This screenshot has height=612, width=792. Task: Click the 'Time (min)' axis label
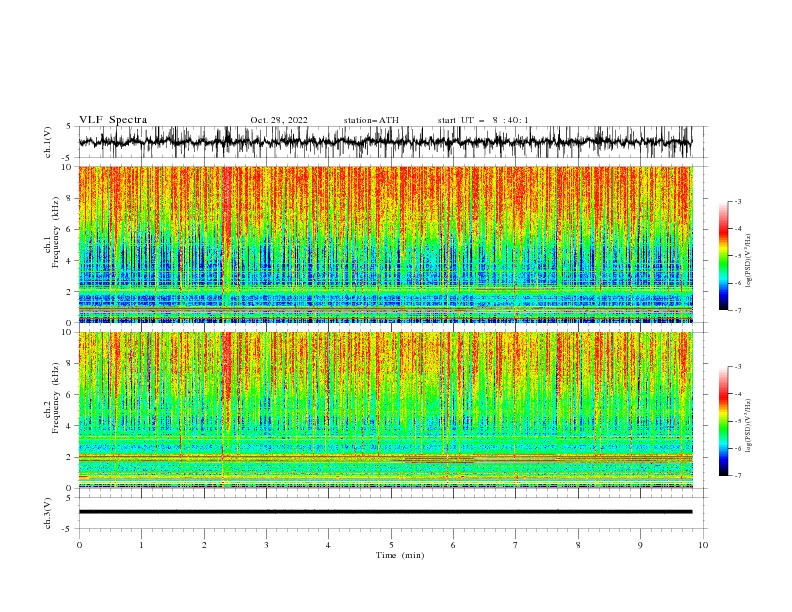click(400, 555)
